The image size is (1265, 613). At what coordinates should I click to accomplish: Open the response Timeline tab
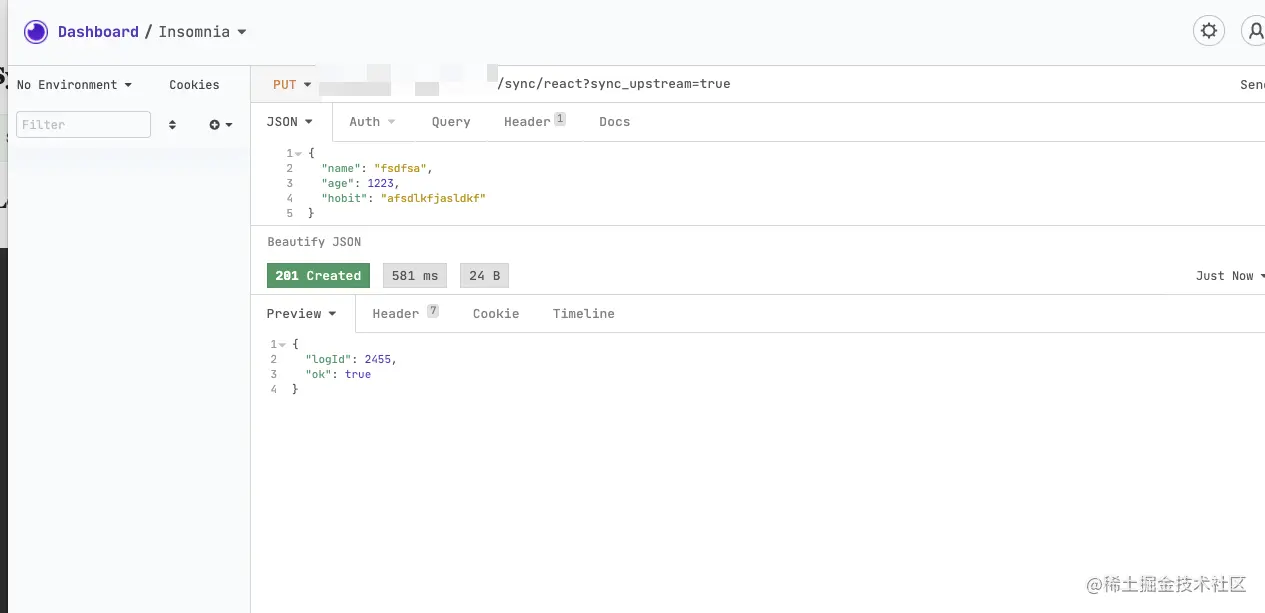(584, 314)
